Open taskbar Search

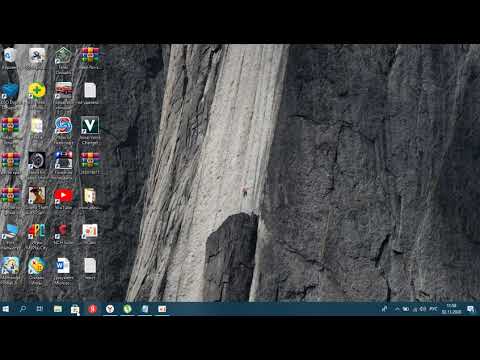[x=23, y=309]
